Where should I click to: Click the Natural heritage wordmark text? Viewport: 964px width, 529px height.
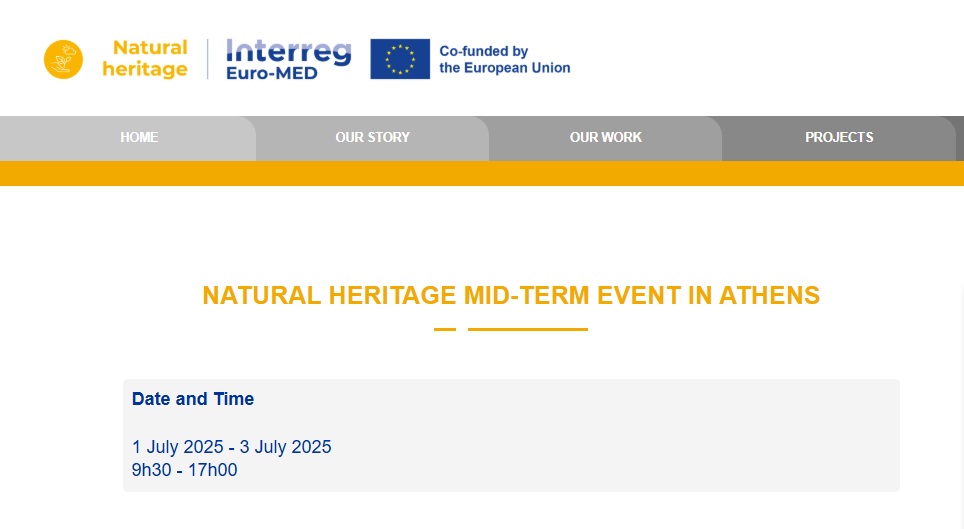(x=145, y=59)
